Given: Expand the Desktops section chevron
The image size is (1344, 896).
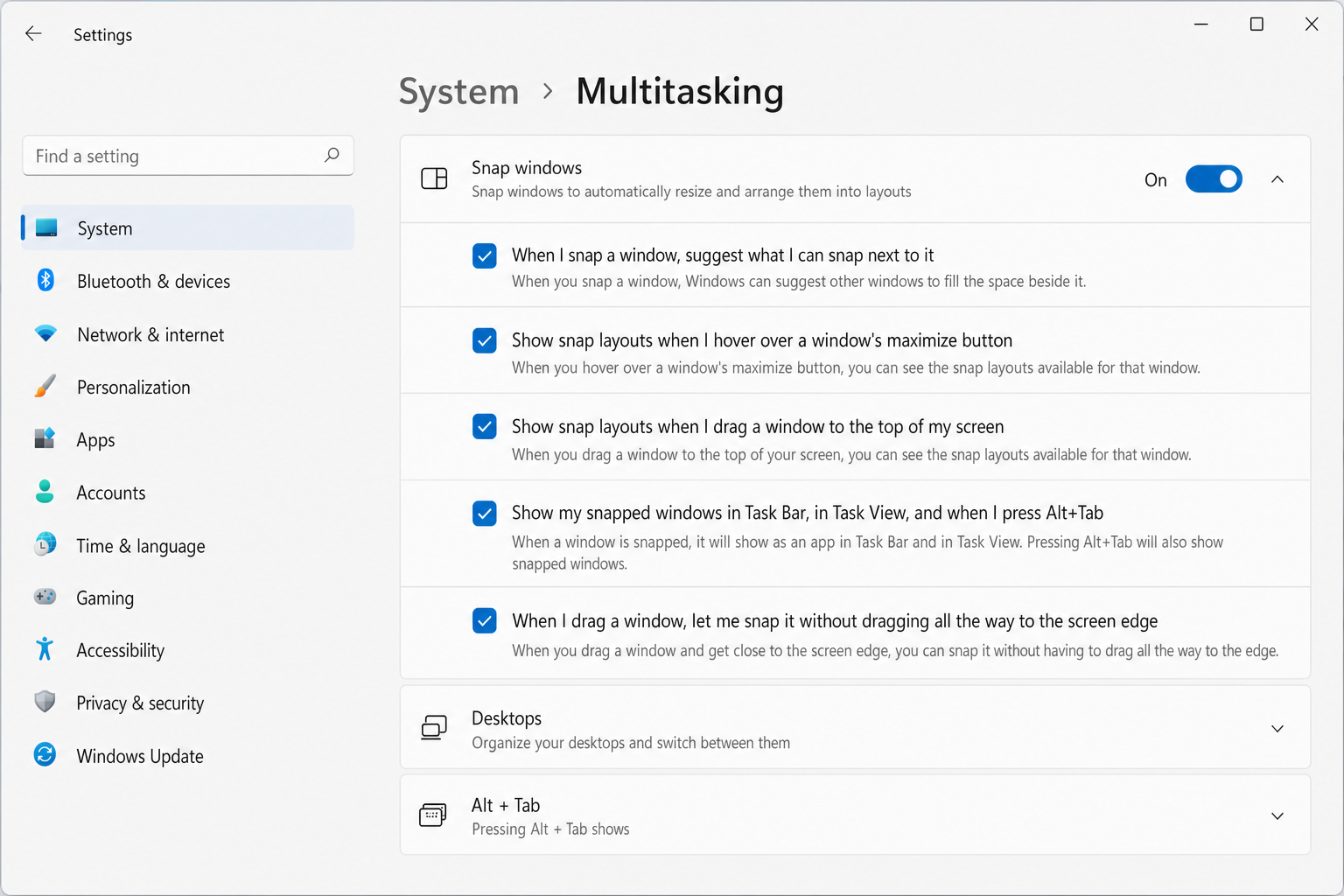Looking at the screenshot, I should 1277,729.
